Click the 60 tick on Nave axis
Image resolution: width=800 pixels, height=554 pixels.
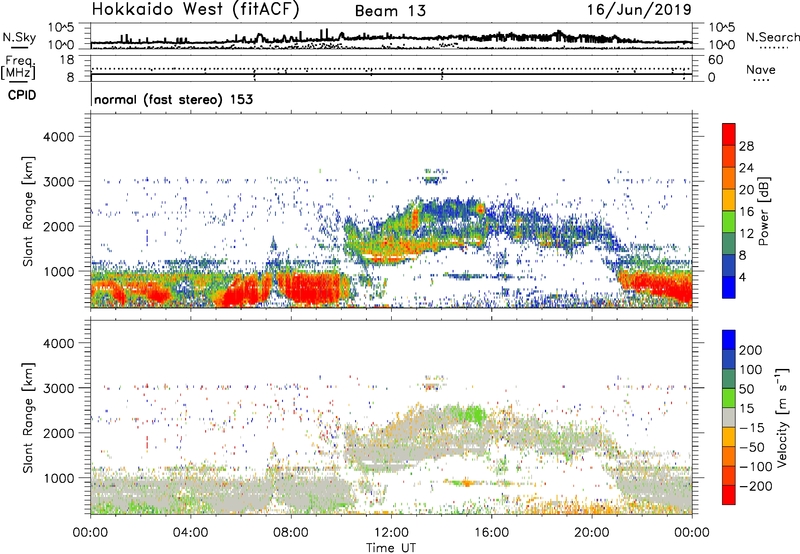click(715, 60)
